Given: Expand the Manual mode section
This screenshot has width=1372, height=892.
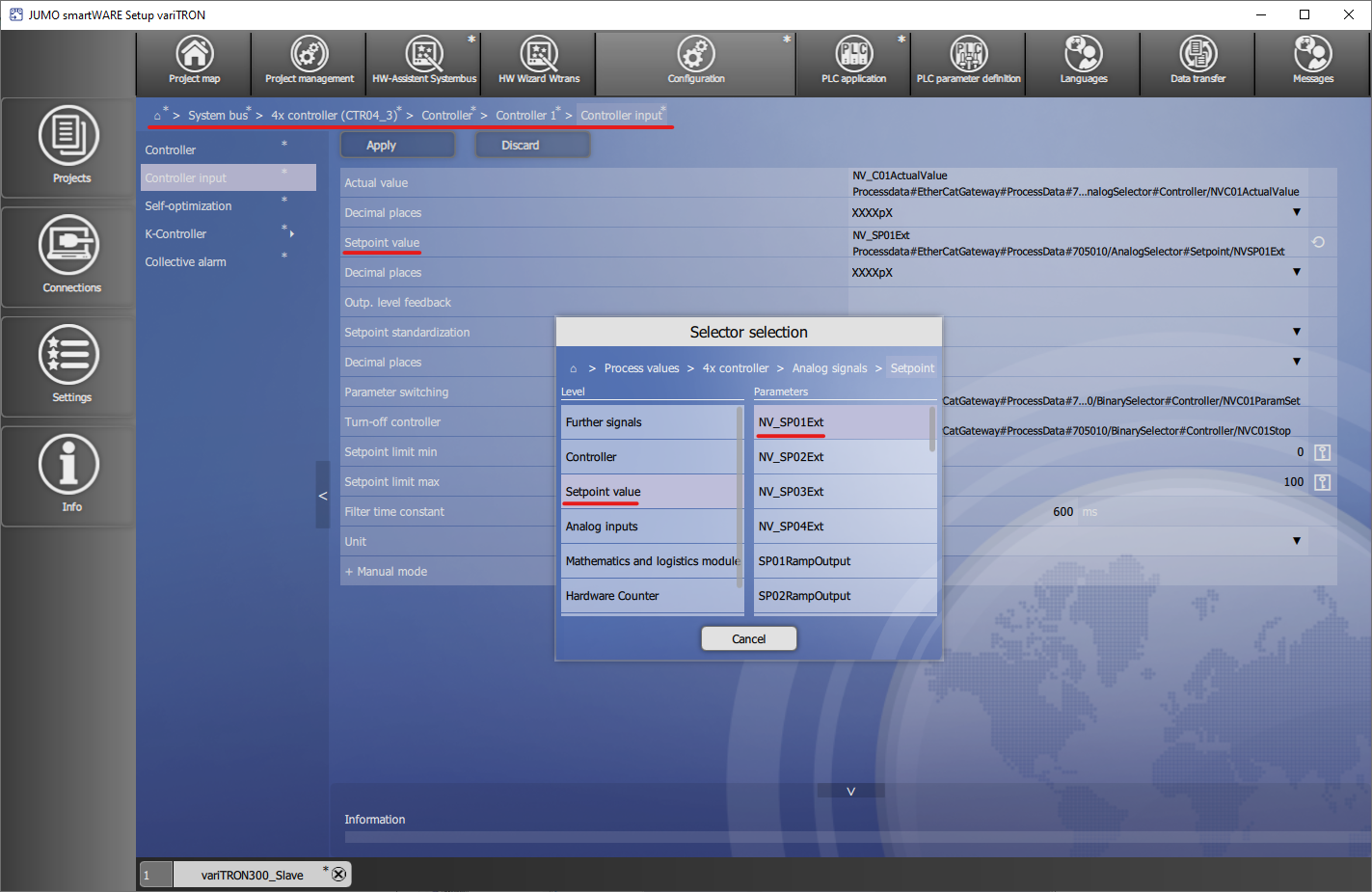Looking at the screenshot, I should (386, 572).
